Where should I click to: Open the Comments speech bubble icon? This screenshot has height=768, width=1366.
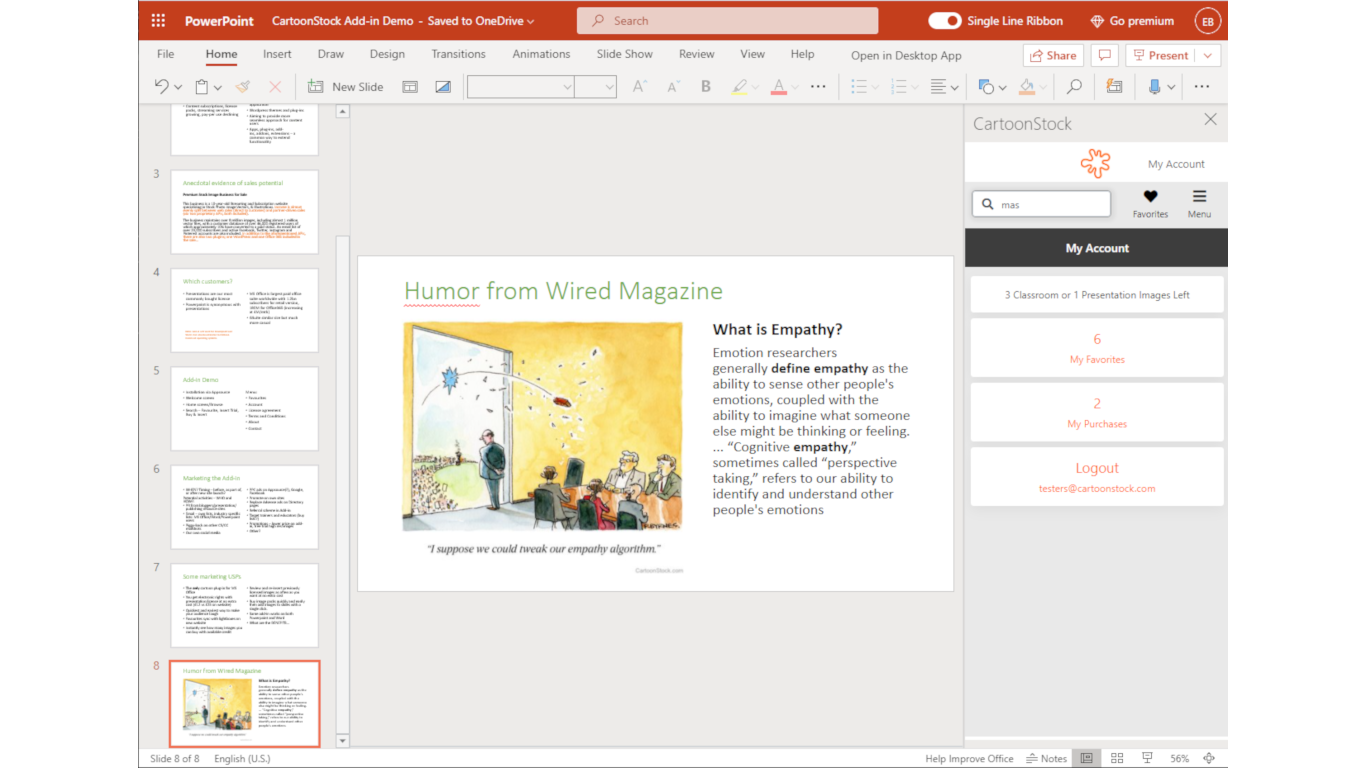click(x=1104, y=55)
